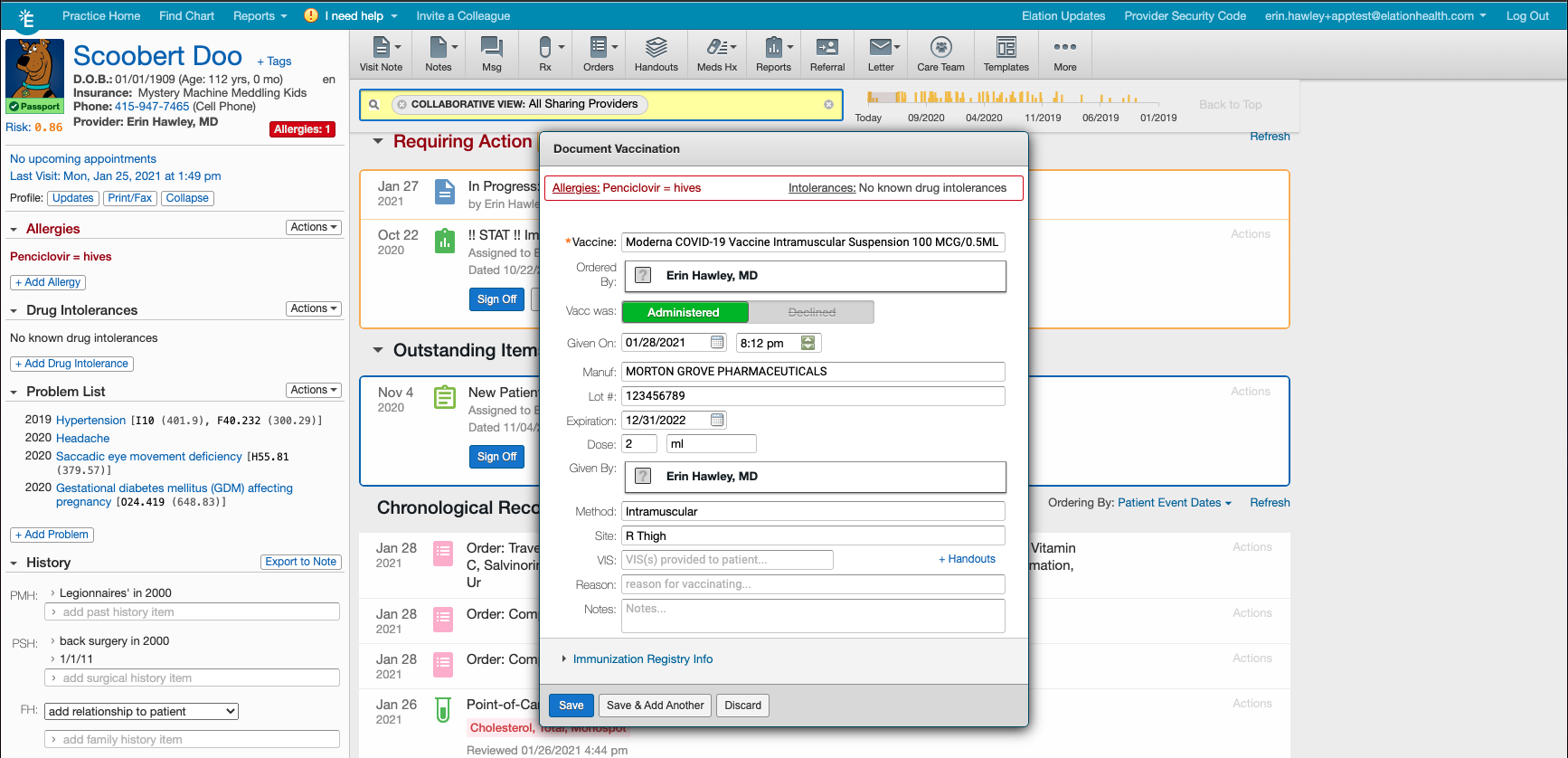The width and height of the screenshot is (1568, 758).
Task: Open the Letter toolbar icon
Action: tap(881, 54)
